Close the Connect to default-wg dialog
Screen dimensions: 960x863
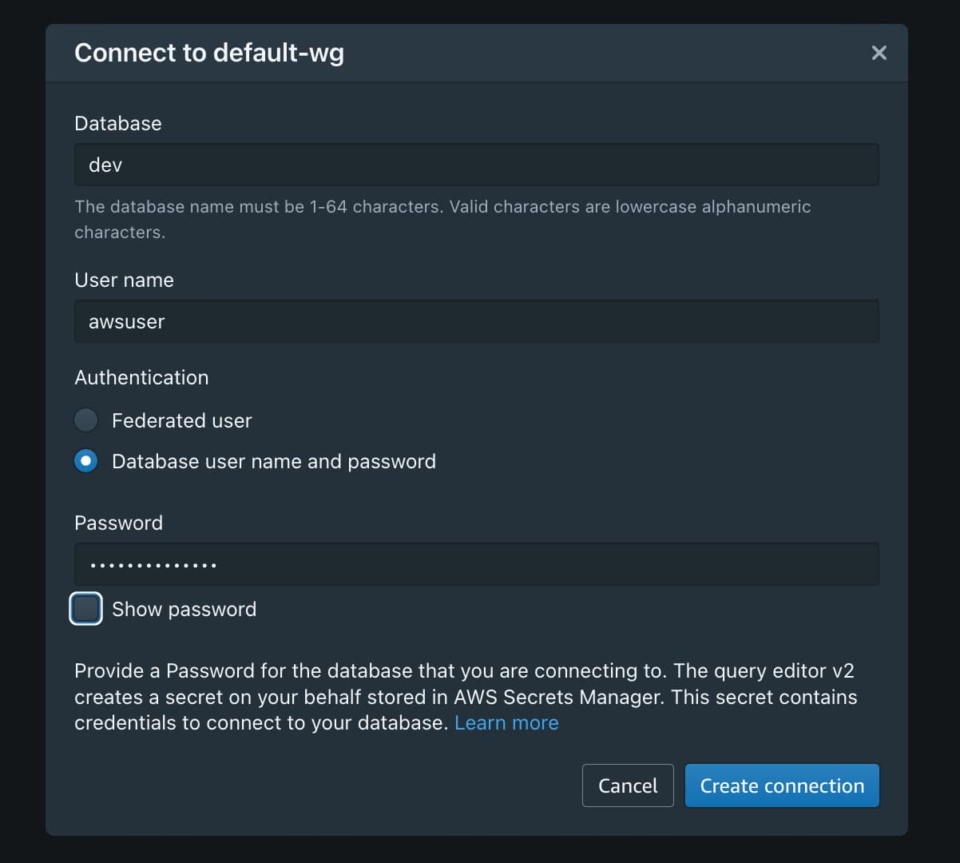point(879,53)
